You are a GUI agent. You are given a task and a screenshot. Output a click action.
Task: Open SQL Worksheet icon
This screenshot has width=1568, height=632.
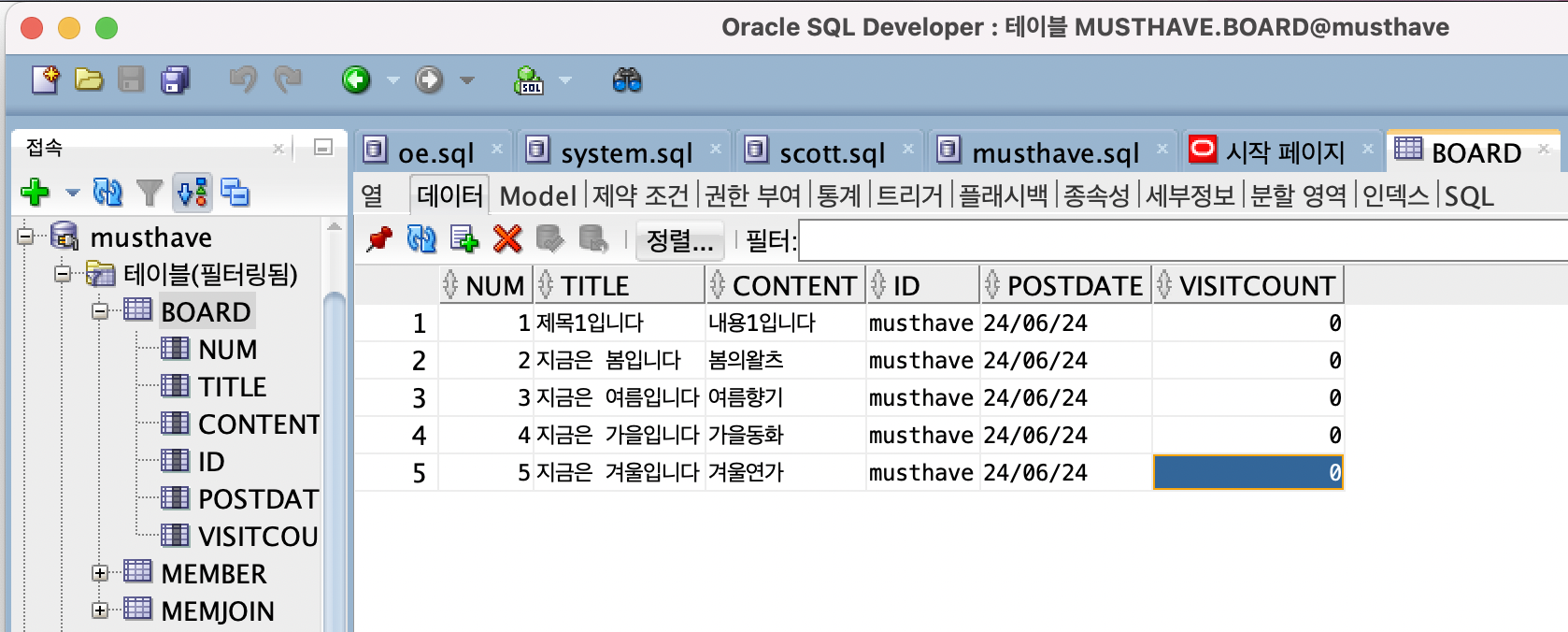point(529,80)
